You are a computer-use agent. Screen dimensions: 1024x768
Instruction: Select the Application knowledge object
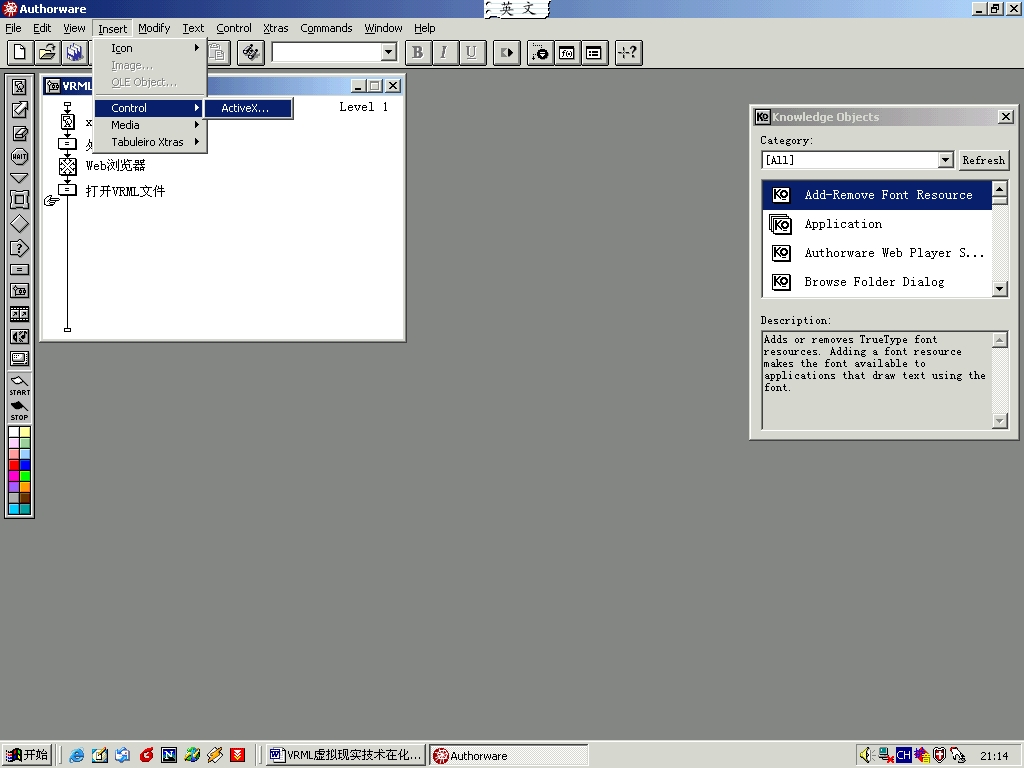877,224
